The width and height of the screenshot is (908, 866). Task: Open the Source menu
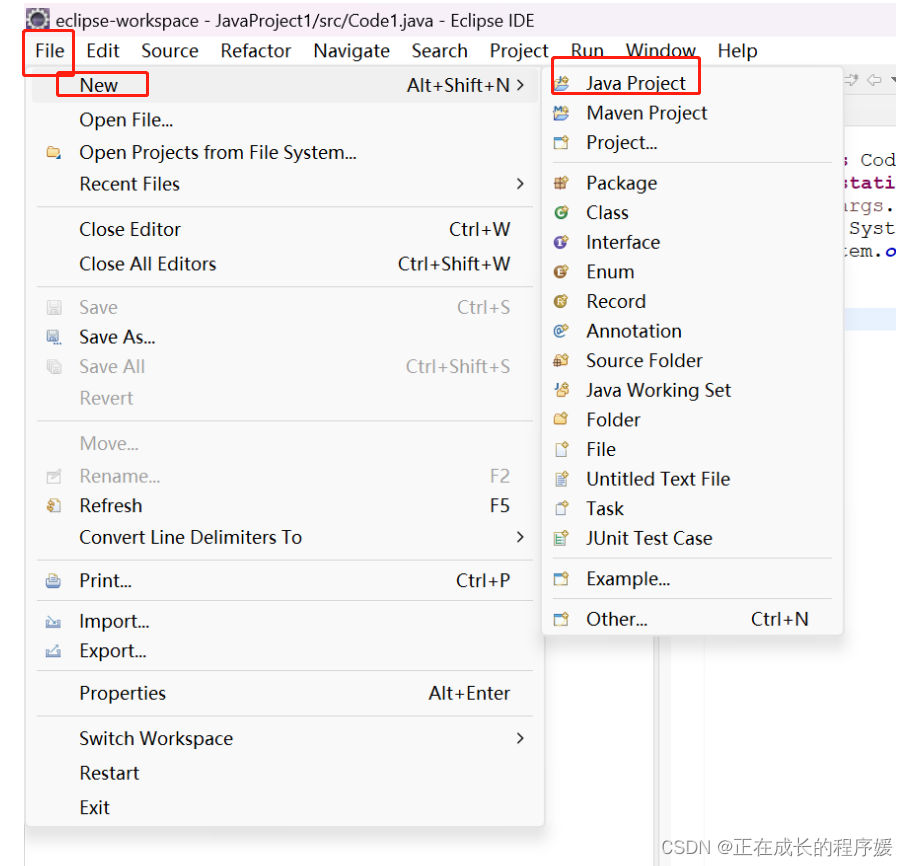(x=170, y=51)
